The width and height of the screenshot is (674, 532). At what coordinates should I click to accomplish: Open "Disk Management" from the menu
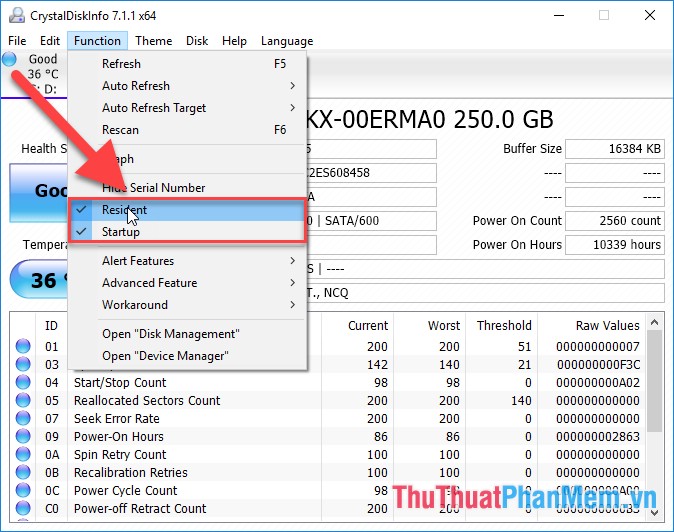(x=187, y=334)
